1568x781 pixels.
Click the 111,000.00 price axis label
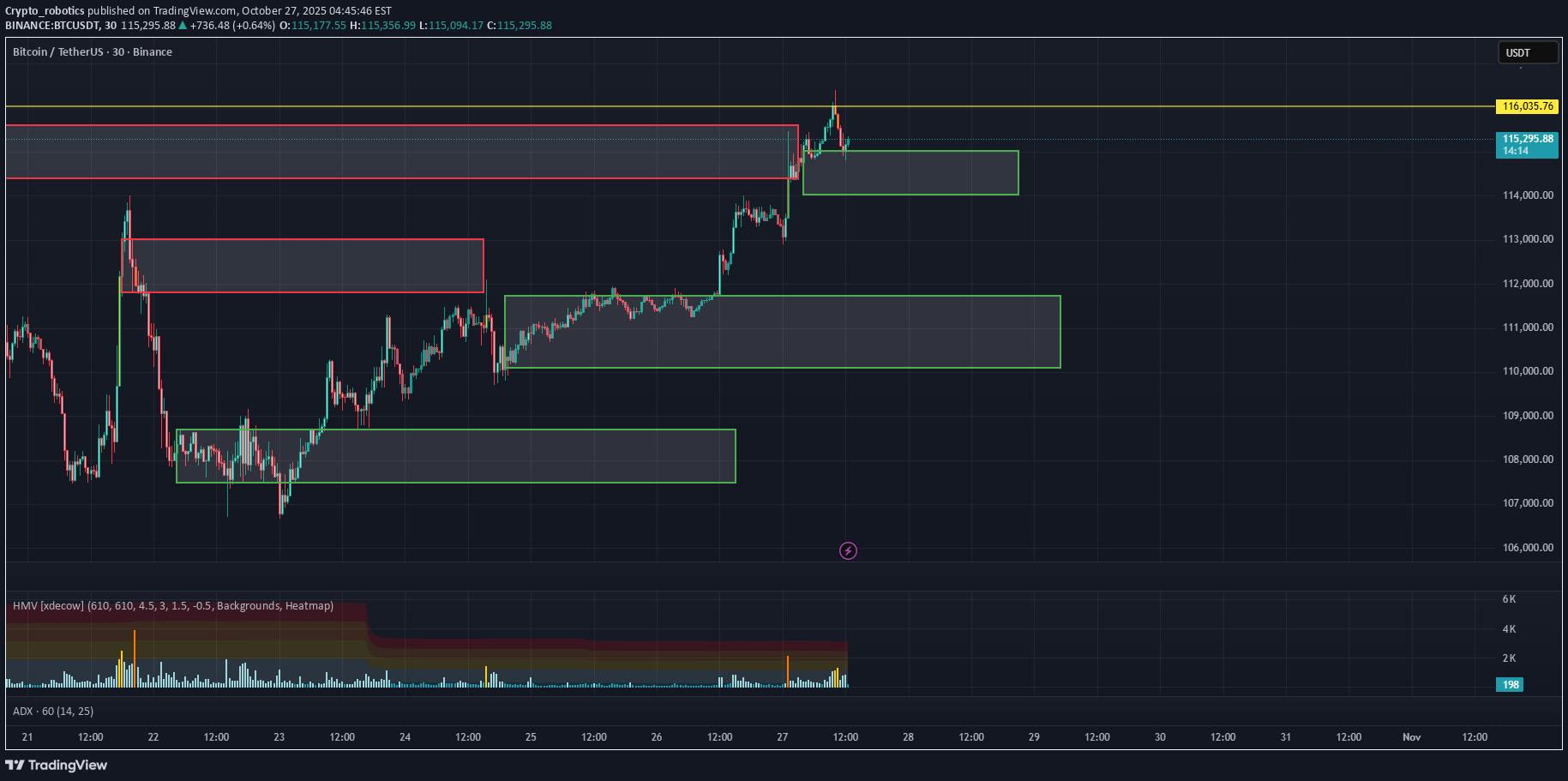click(1528, 327)
